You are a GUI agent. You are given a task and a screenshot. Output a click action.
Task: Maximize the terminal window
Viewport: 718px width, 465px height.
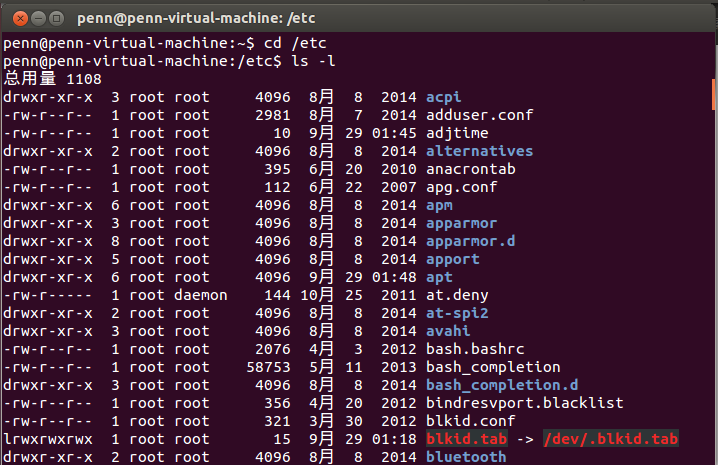[56, 19]
